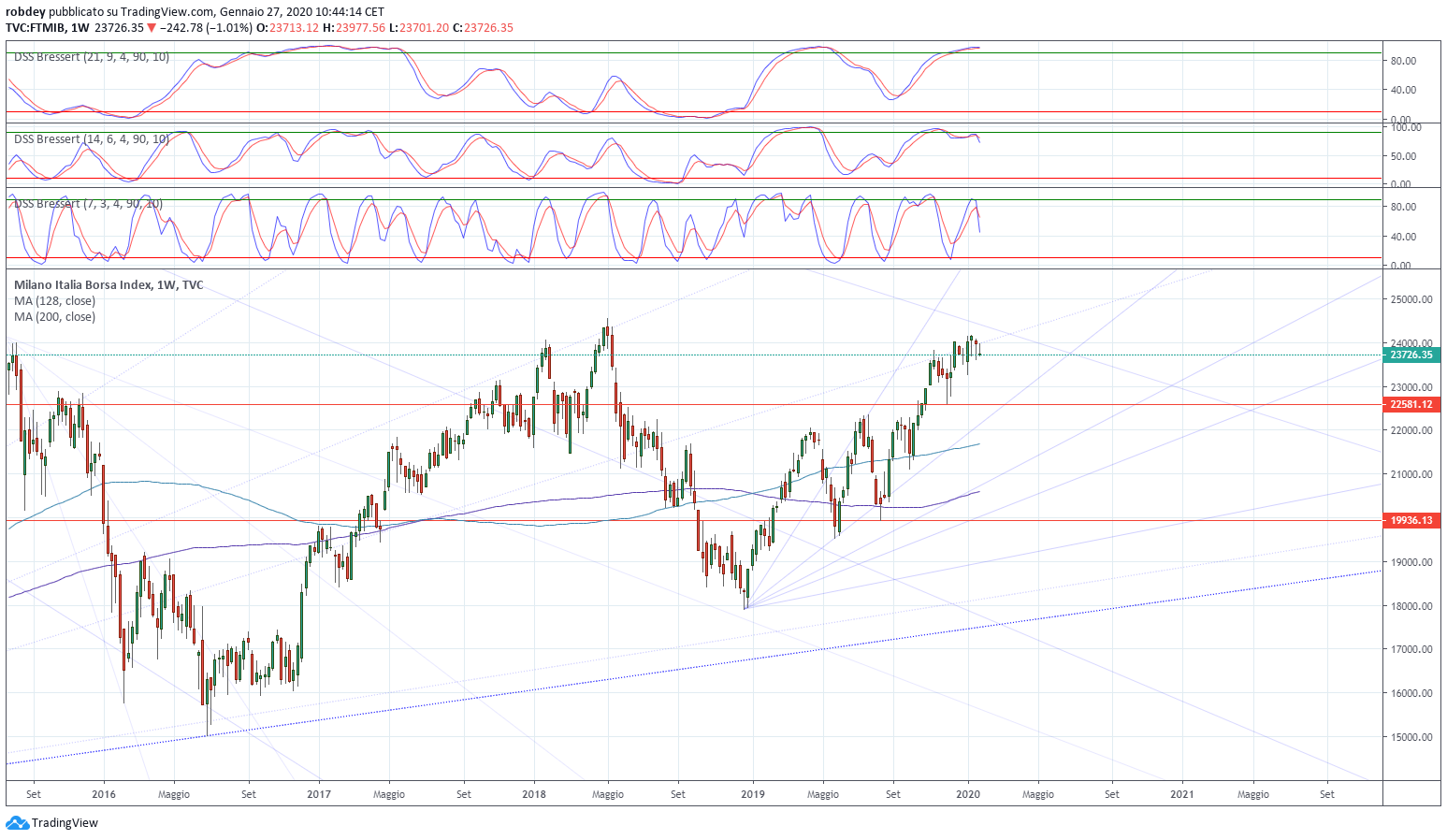The height and width of the screenshot is (840, 1447).
Task: Click the 2016 time axis label
Action: tap(104, 794)
